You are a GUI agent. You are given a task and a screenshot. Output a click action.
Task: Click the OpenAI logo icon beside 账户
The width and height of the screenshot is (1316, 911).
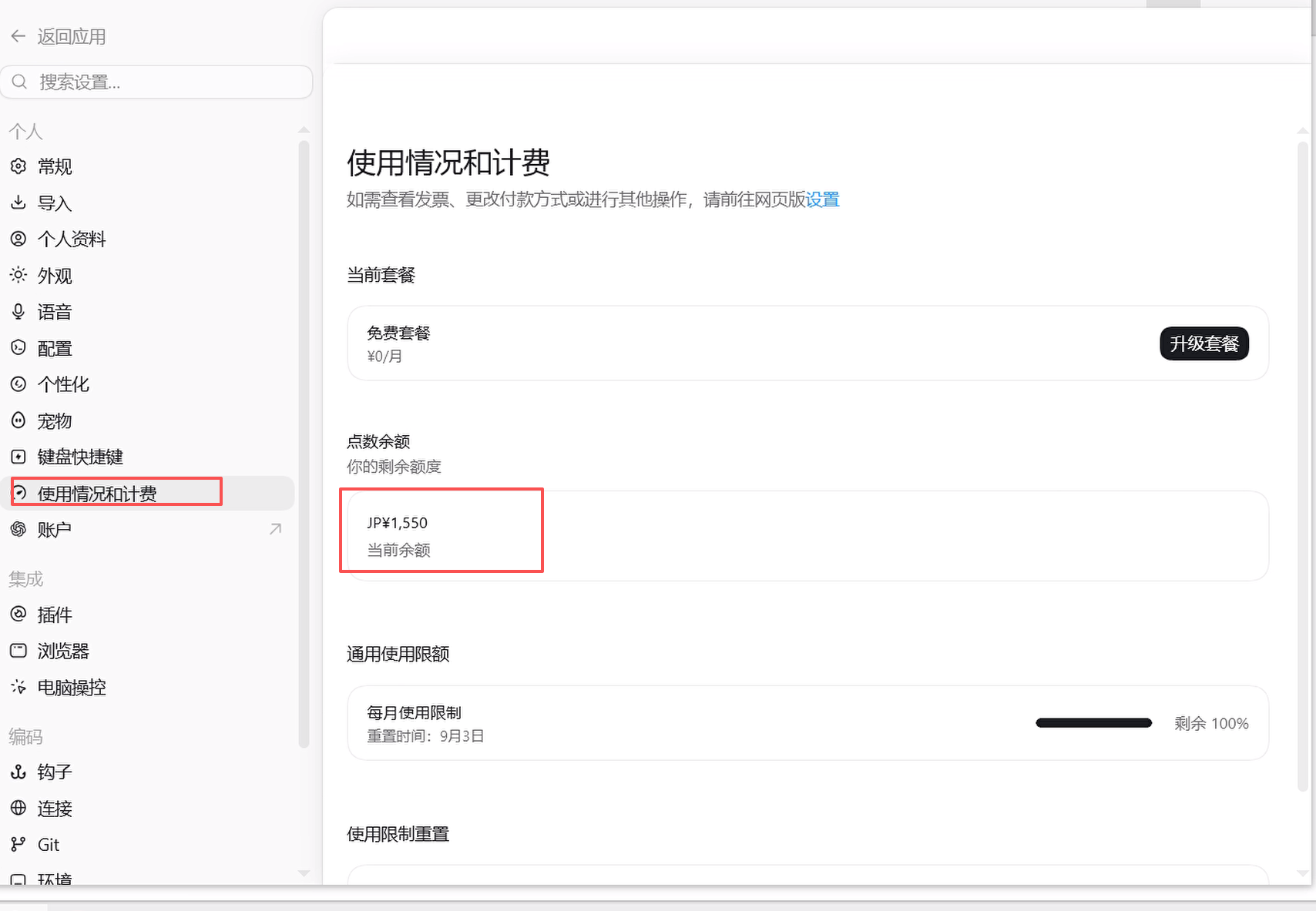[18, 529]
